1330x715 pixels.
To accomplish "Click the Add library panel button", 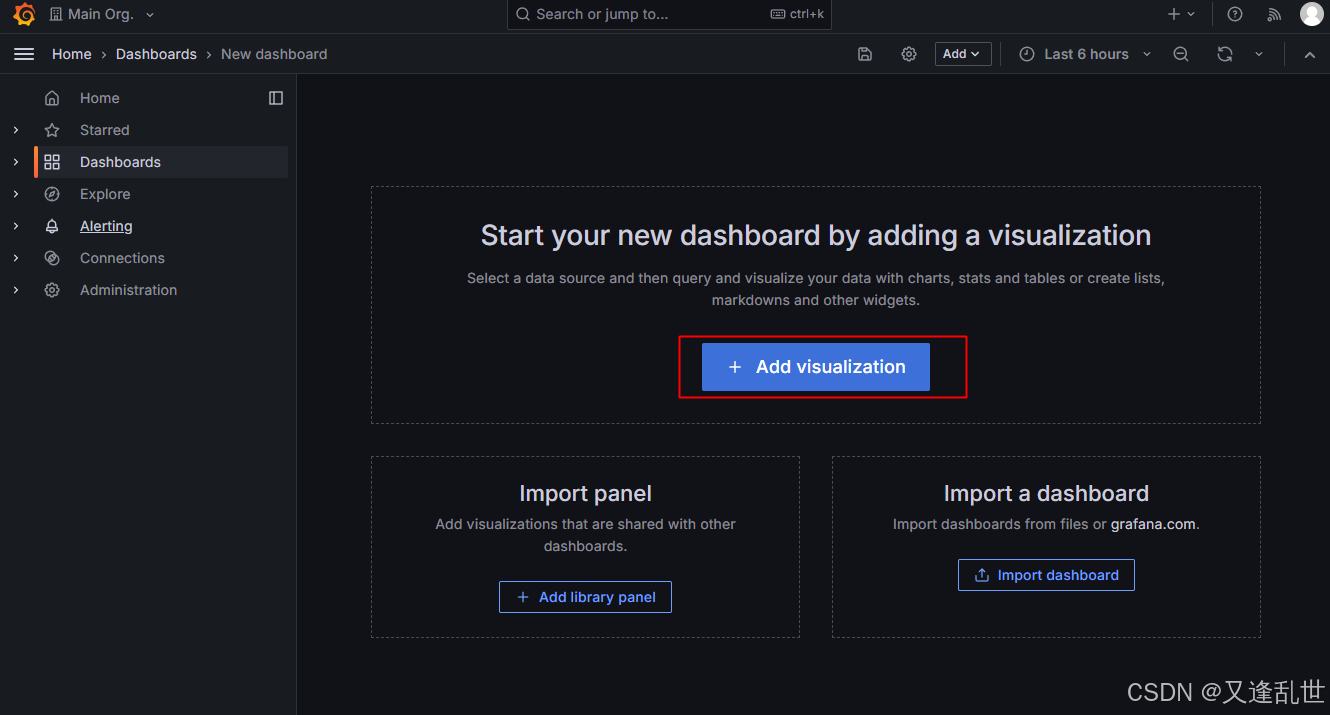I will tap(585, 597).
